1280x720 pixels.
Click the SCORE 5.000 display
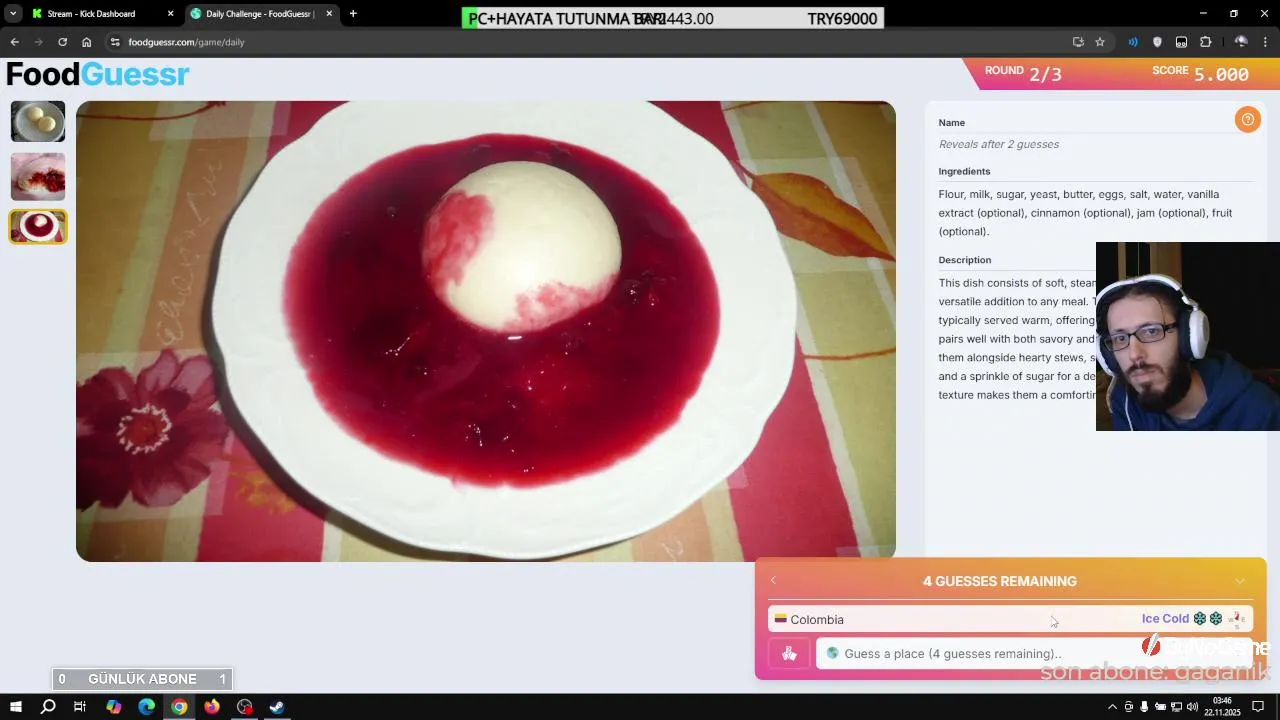tap(1200, 73)
